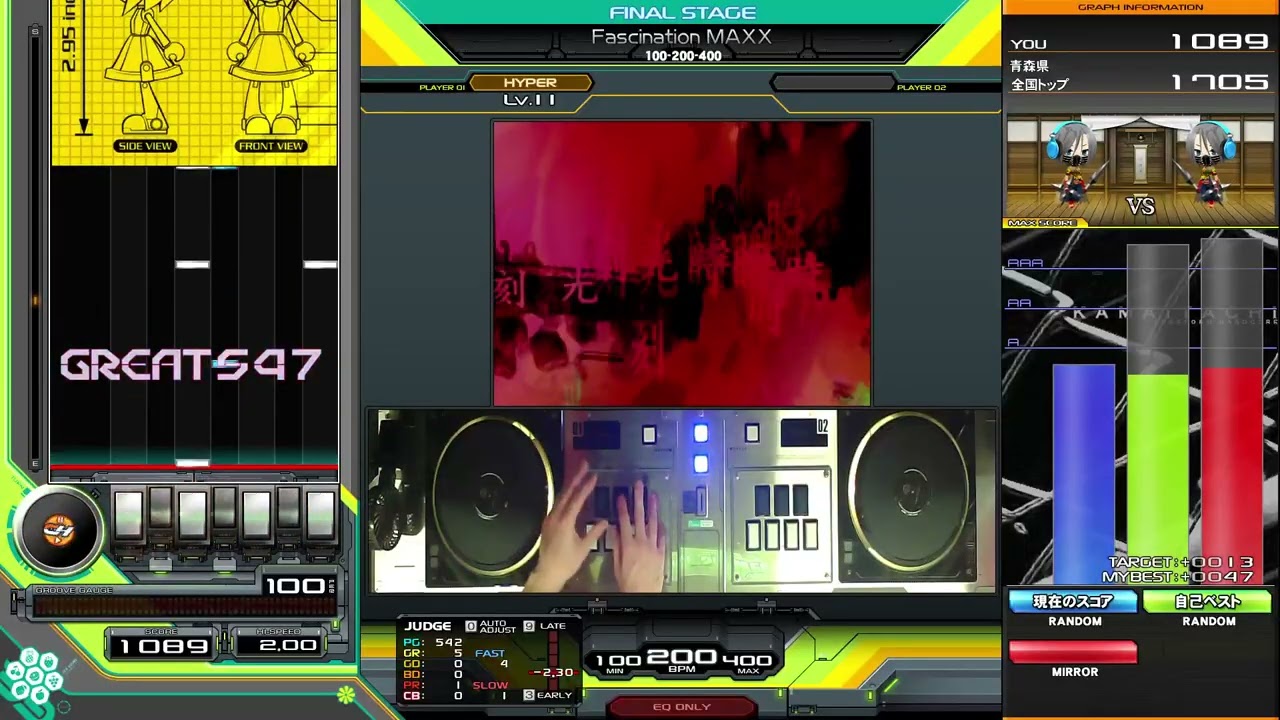1280x720 pixels.
Task: Click the VS emblem between avatars
Action: (x=1141, y=206)
